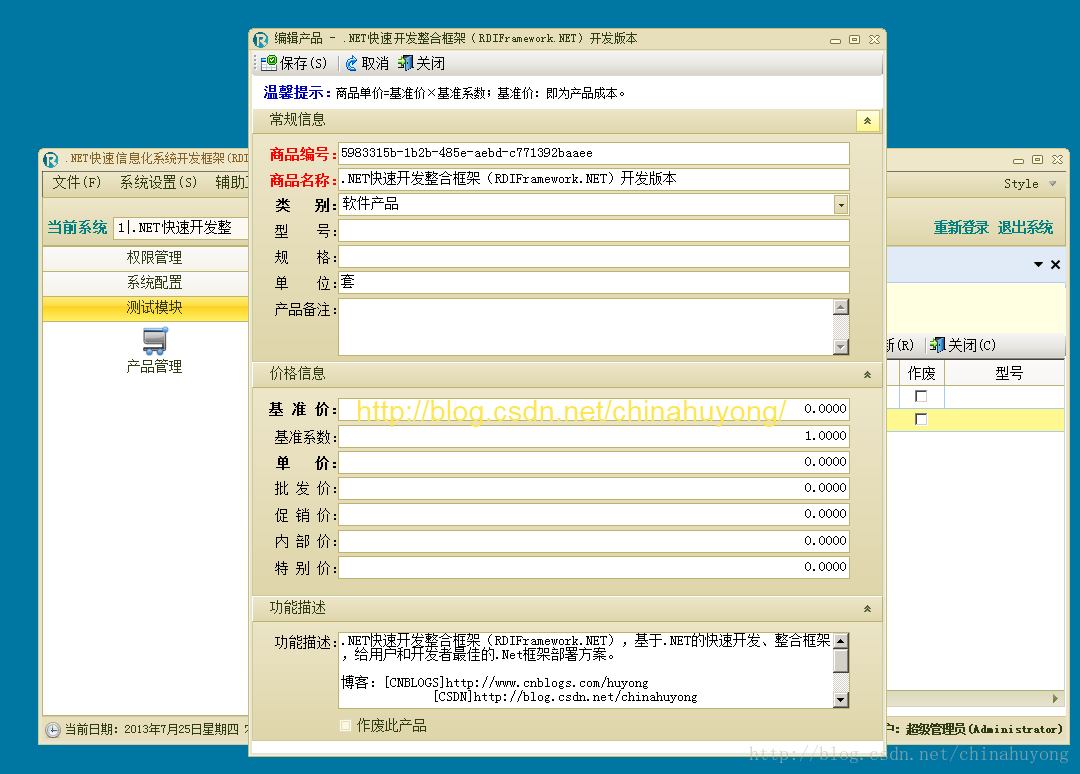
Task: Open the 当前系统 system selector
Action: (x=180, y=228)
